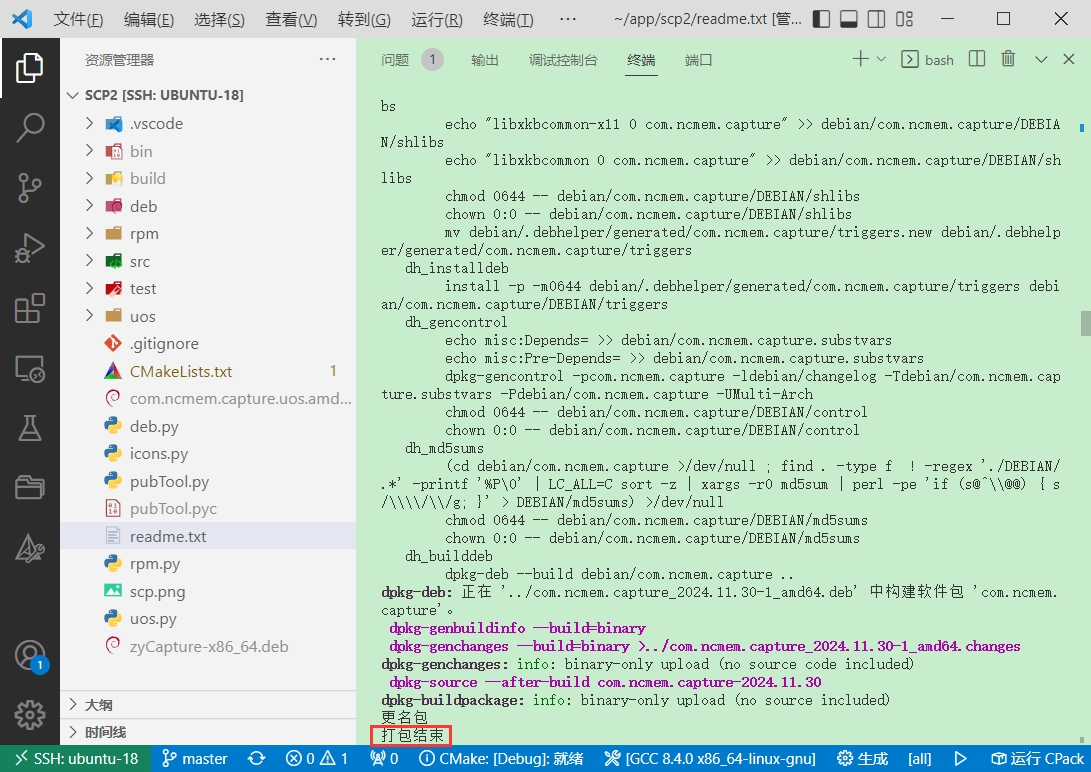This screenshot has width=1091, height=772.
Task: Open the 终端(T) menu
Action: 508,20
